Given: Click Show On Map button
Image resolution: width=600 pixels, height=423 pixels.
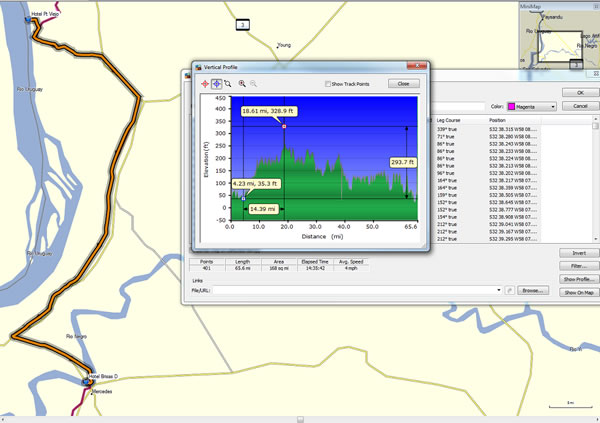Looking at the screenshot, I should 579,292.
